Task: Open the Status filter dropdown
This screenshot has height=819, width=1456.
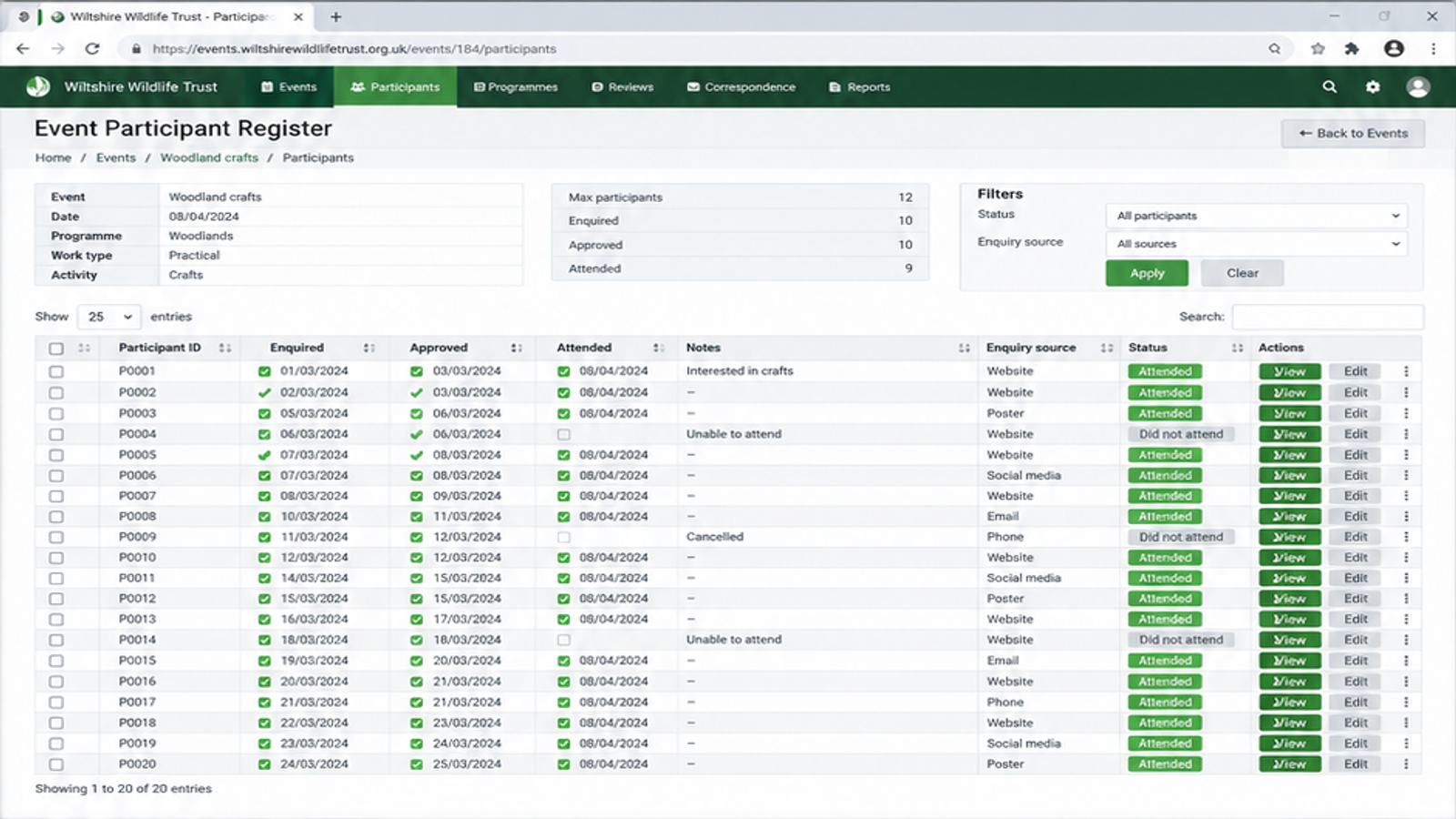Action: click(1257, 216)
